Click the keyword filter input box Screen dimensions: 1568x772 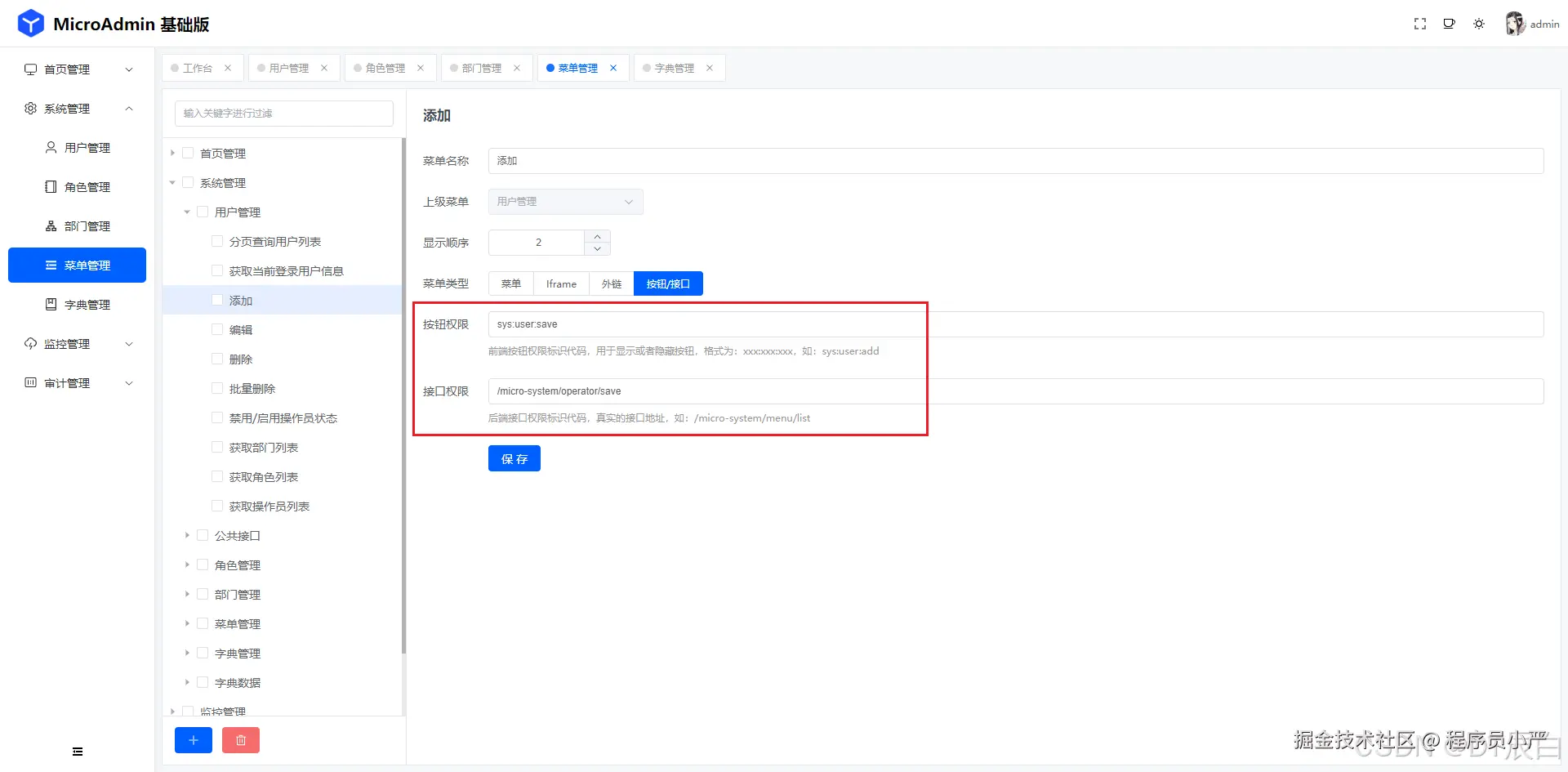[x=283, y=113]
